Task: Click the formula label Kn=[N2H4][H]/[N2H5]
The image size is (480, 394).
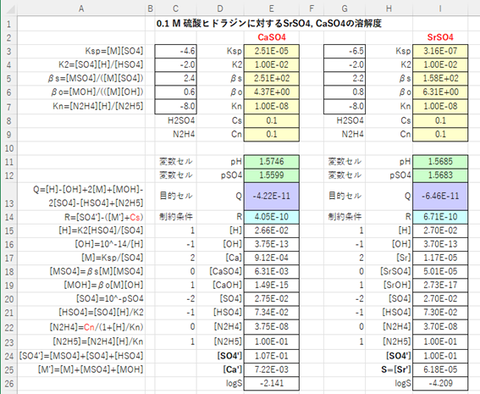Action: point(98,106)
